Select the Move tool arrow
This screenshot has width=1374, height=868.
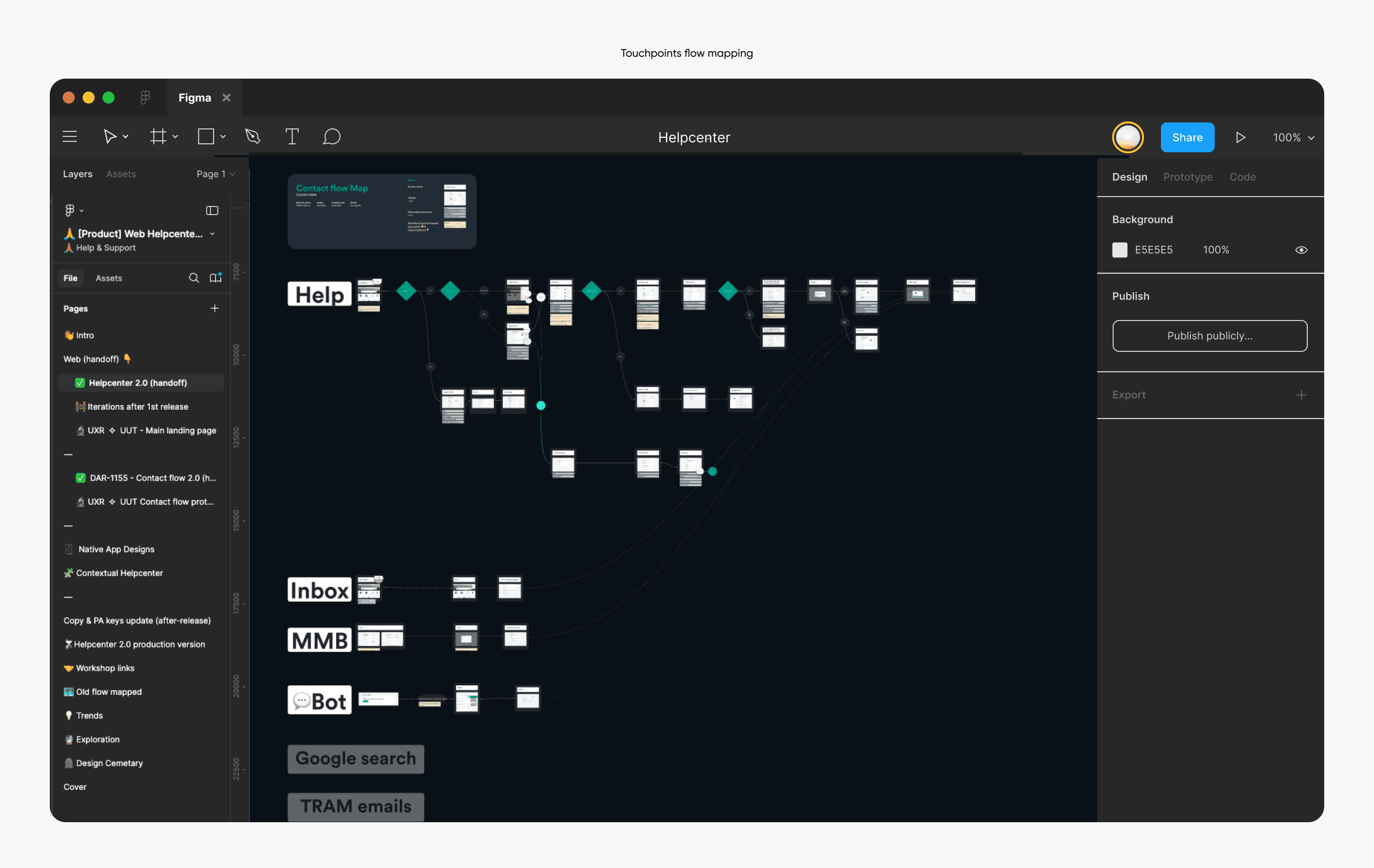(x=110, y=137)
